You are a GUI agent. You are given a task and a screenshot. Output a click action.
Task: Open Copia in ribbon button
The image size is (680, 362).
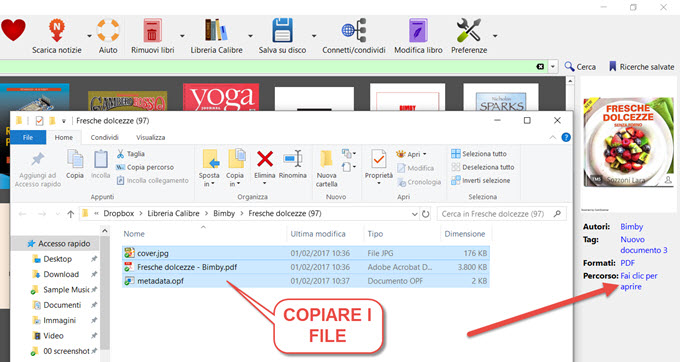[x=235, y=168]
